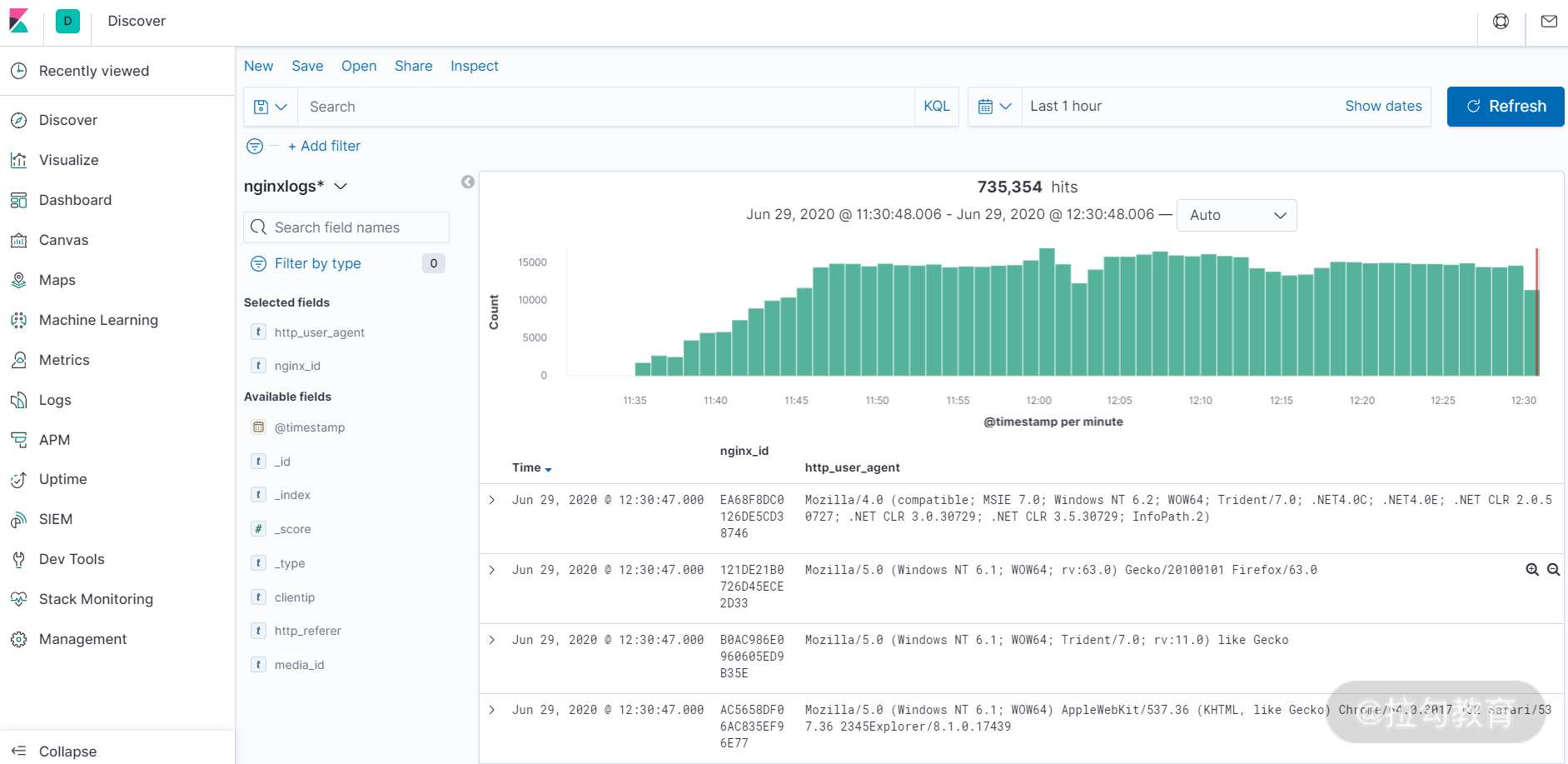Screen dimensions: 1568x764
Task: Select http_user_agent selected field
Action: (319, 332)
